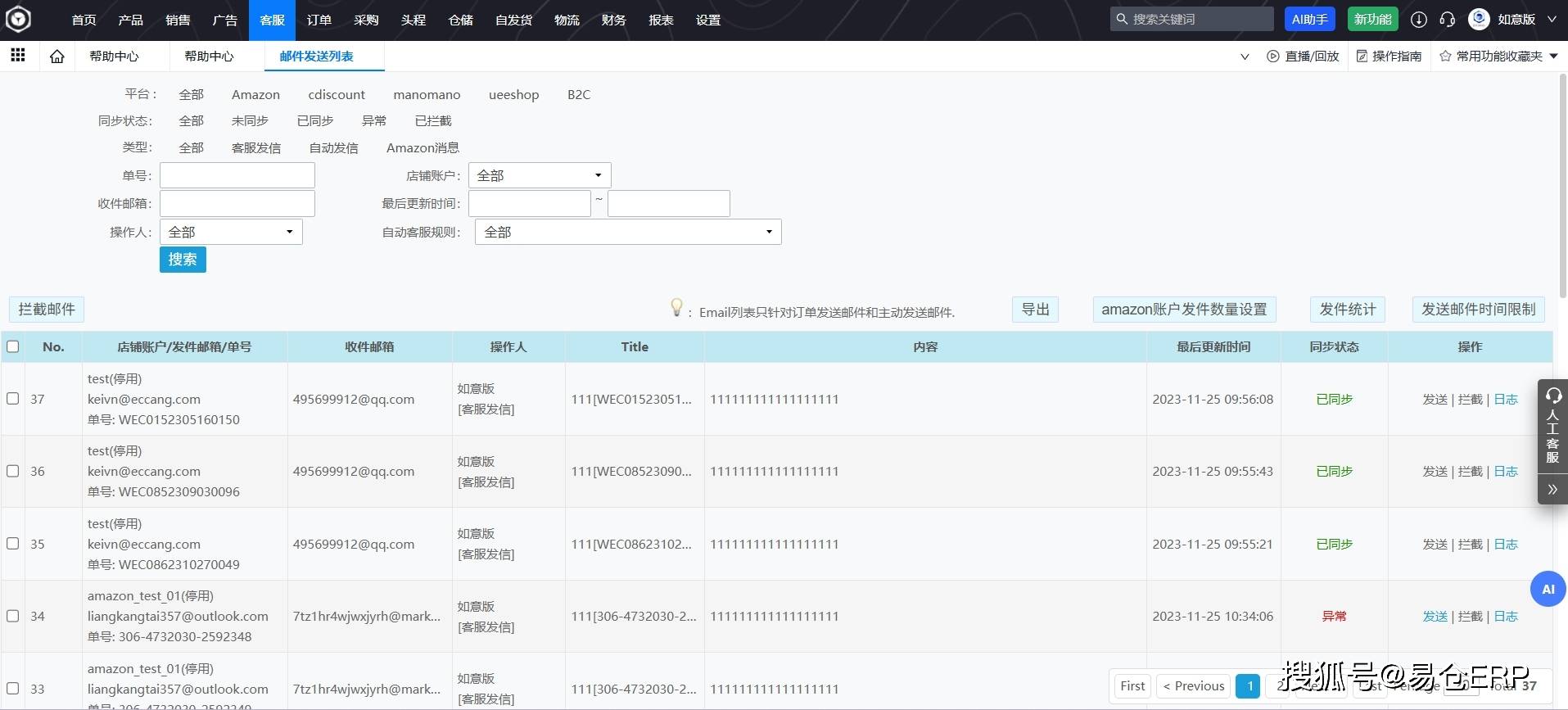Image resolution: width=1568 pixels, height=710 pixels.
Task: Open the 财务 top menu
Action: pos(613,20)
